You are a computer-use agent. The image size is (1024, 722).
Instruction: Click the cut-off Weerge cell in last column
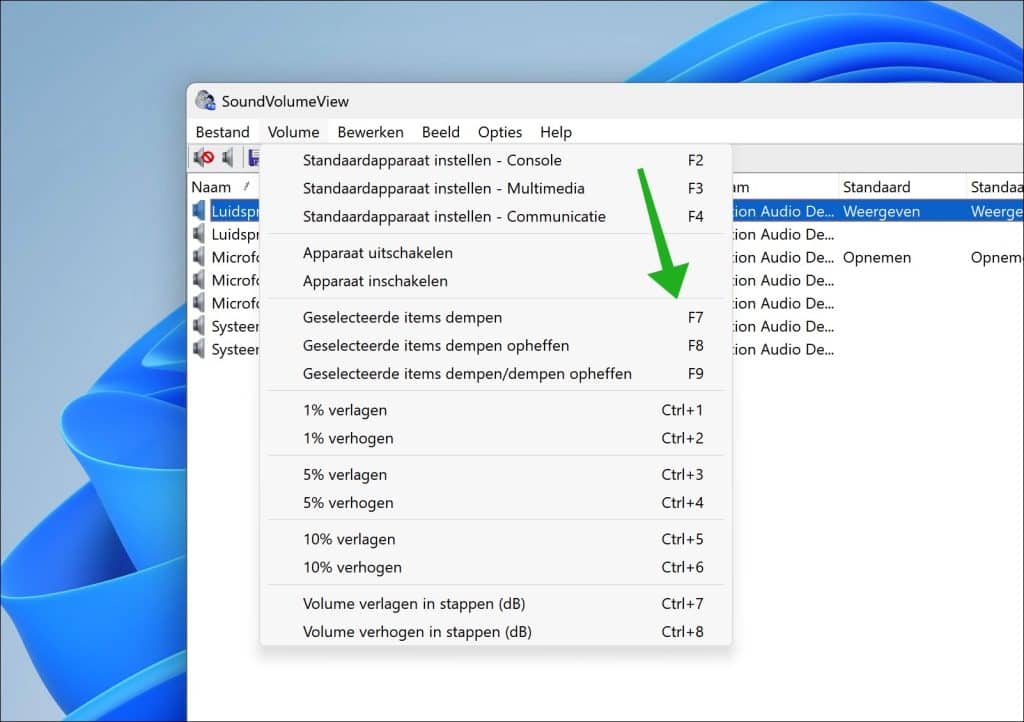(997, 211)
